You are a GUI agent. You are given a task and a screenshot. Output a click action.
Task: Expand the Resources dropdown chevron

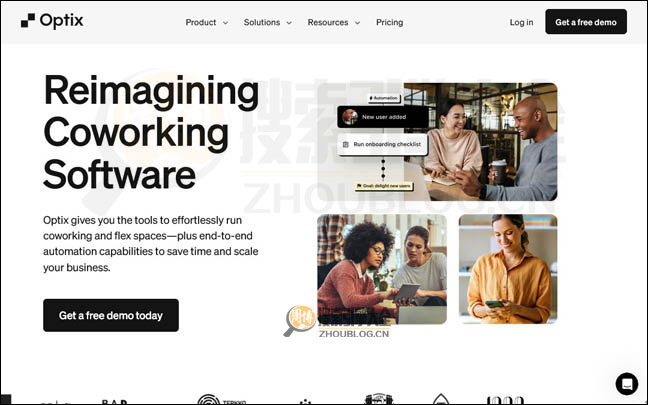coord(357,23)
